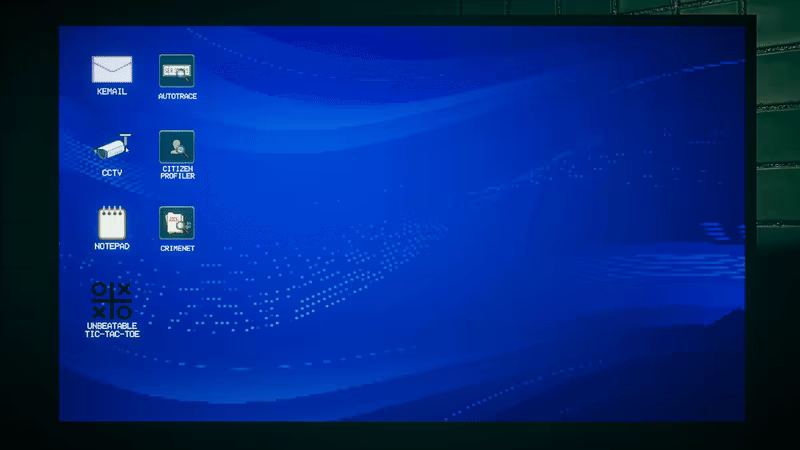Open the Notepad icon
This screenshot has height=450, width=800.
pyautogui.click(x=112, y=223)
